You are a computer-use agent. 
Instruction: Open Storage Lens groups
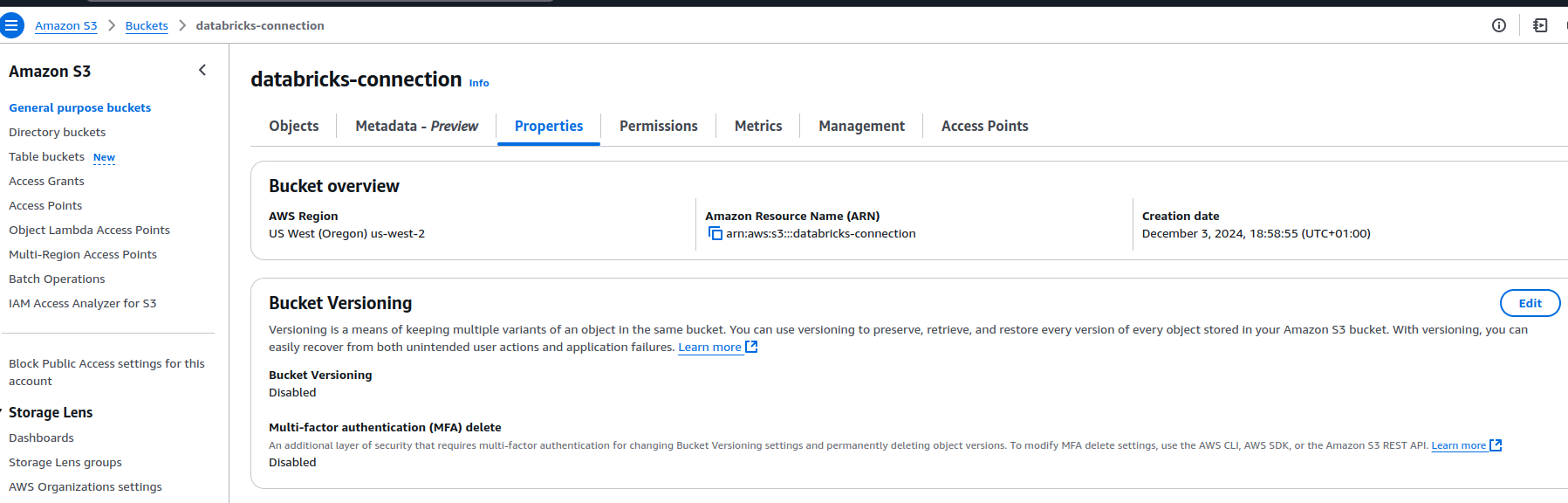pos(65,462)
